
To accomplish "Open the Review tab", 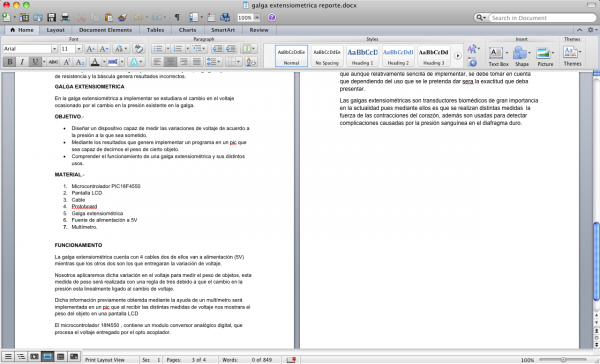I will (x=259, y=30).
